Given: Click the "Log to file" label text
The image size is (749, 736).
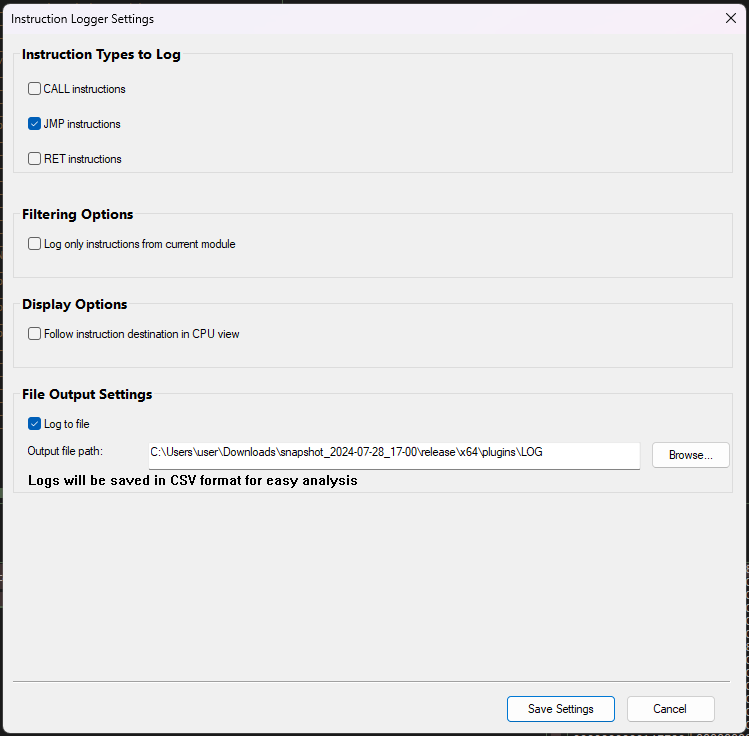Looking at the screenshot, I should (67, 424).
